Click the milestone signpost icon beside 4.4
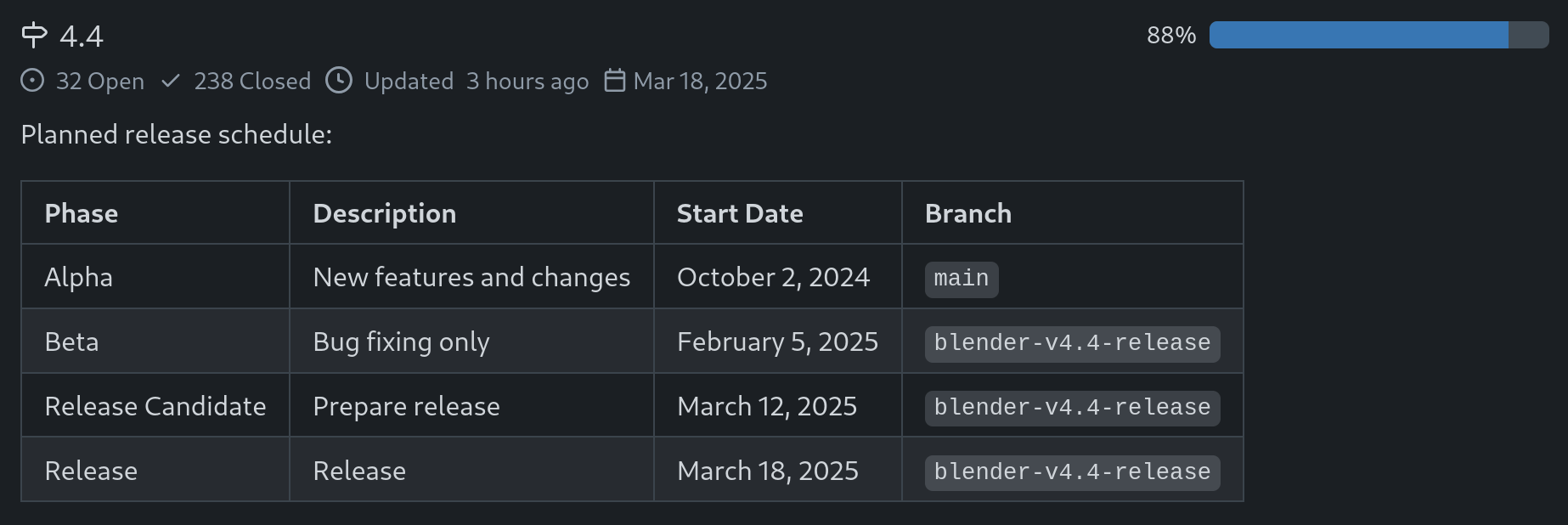This screenshot has width=1568, height=525. point(34,35)
